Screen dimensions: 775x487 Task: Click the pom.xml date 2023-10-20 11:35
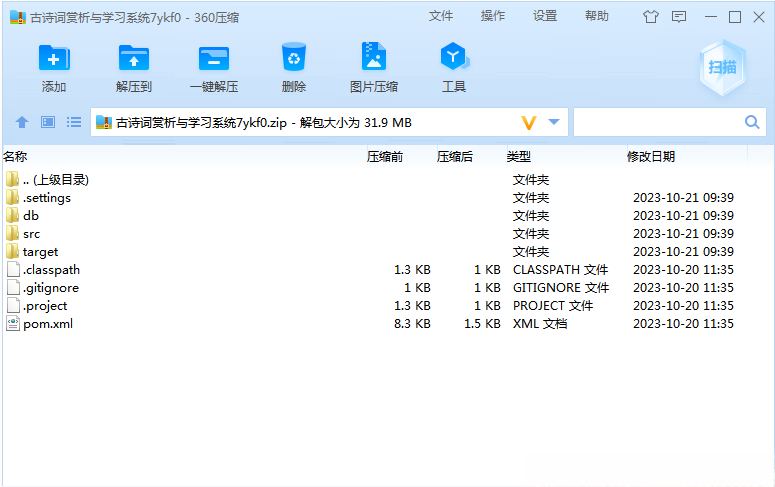(683, 323)
